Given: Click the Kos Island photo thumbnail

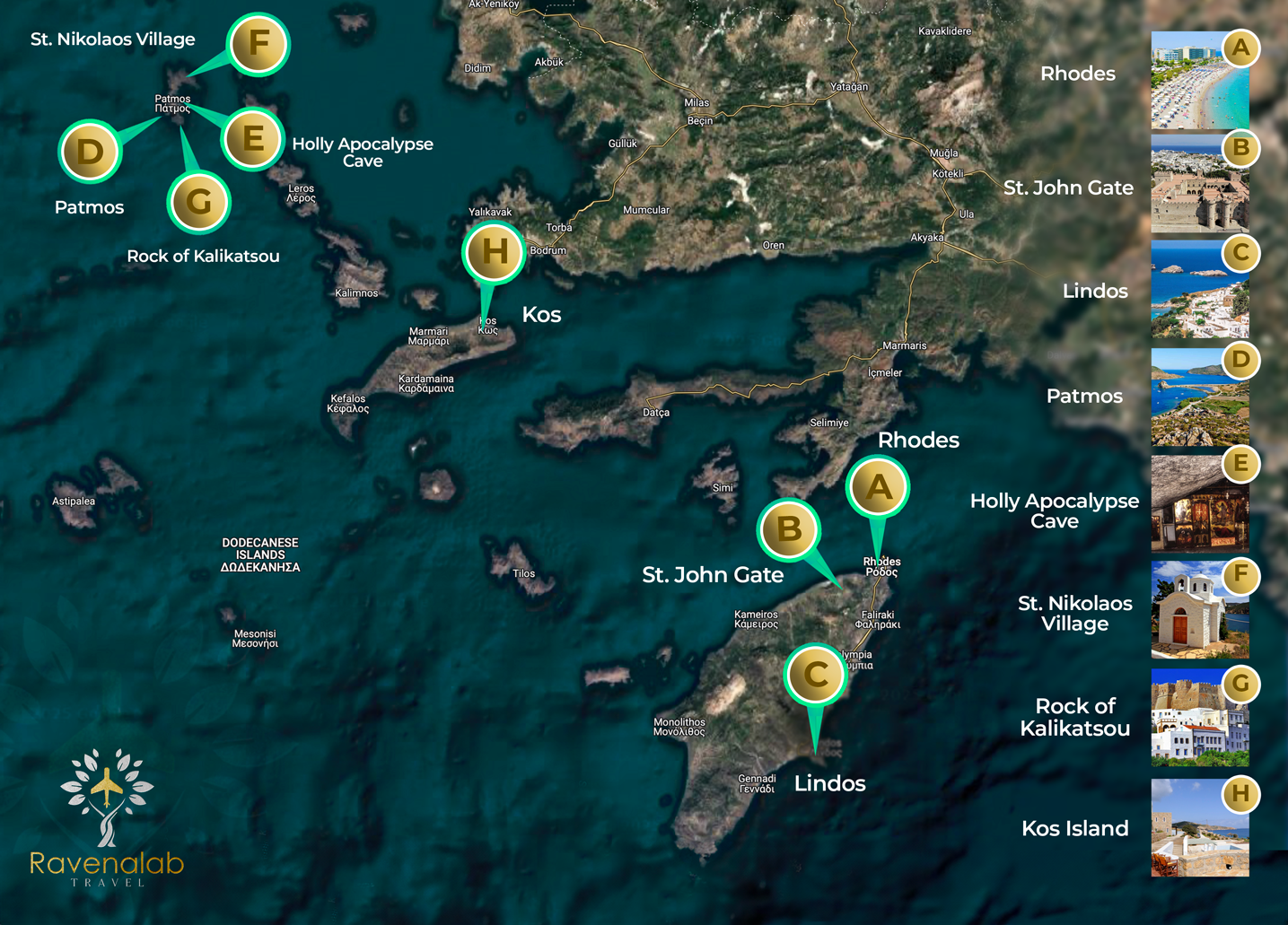Looking at the screenshot, I should tap(1198, 828).
